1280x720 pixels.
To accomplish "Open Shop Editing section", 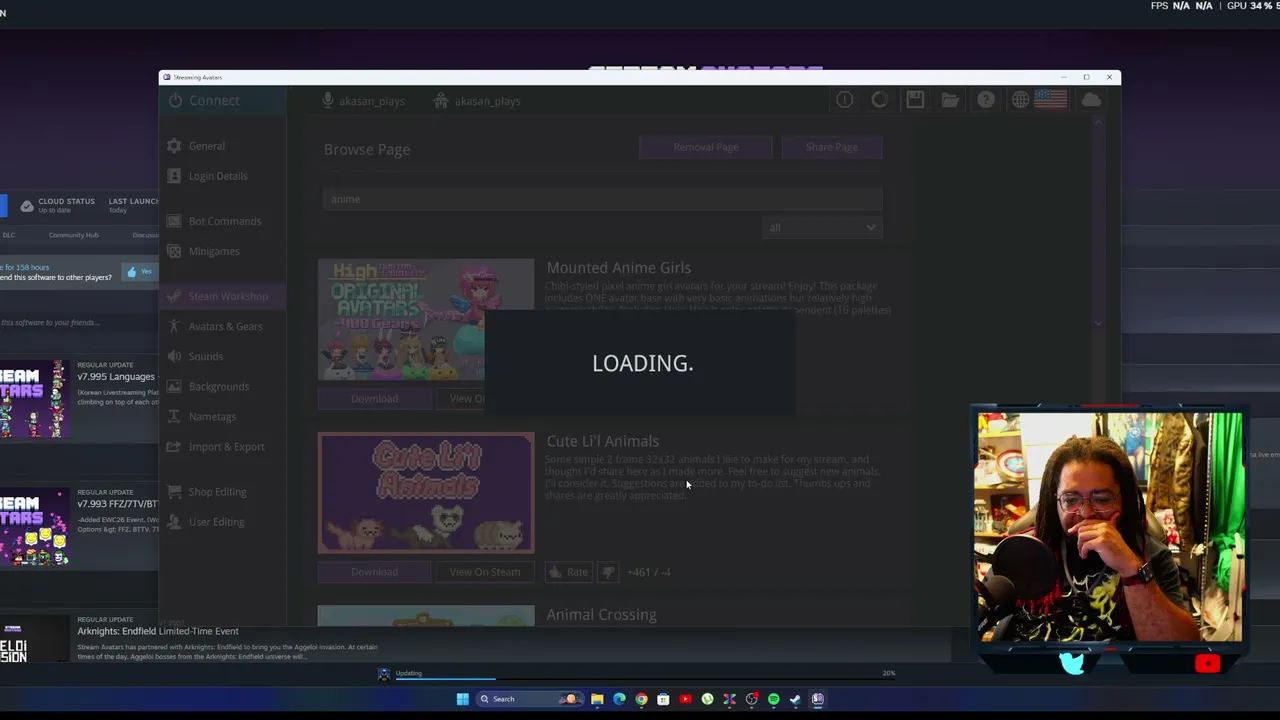I will point(217,491).
